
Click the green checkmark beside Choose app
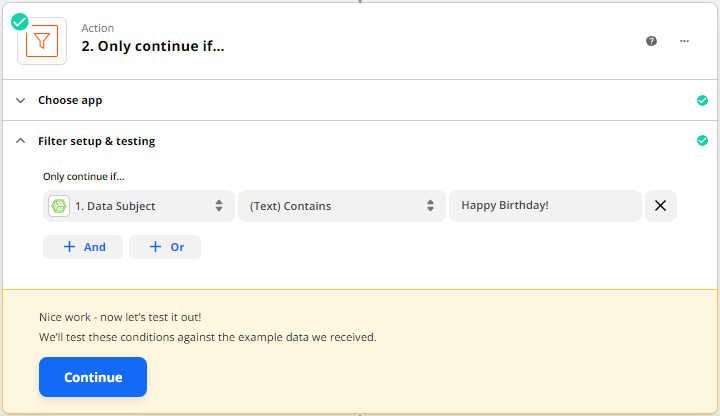point(702,101)
